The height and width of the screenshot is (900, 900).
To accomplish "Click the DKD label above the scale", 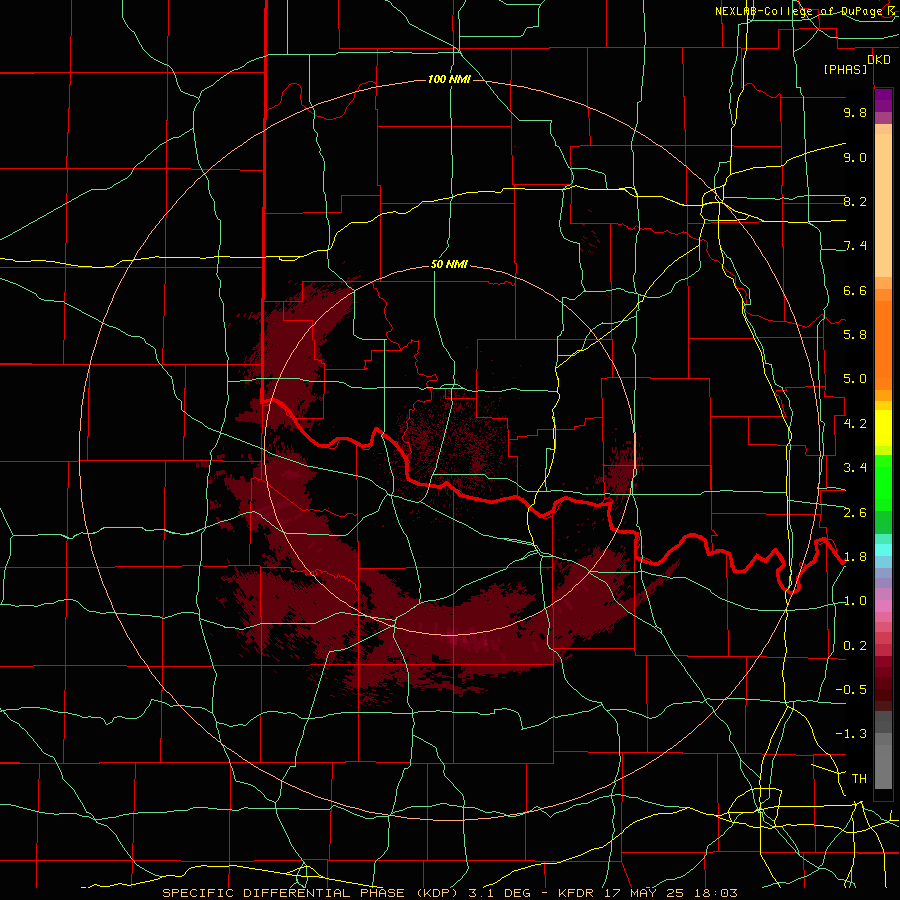I will (879, 59).
